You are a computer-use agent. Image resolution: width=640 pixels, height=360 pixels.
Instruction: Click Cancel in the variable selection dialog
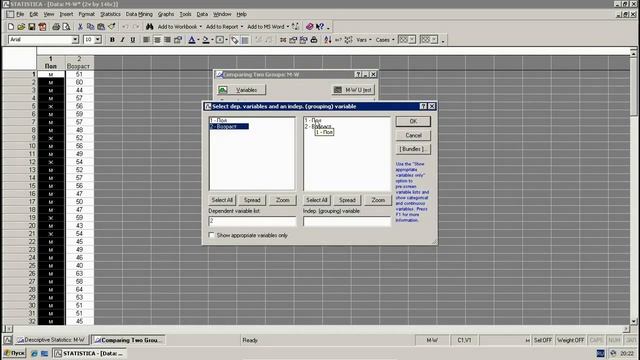pyautogui.click(x=413, y=135)
